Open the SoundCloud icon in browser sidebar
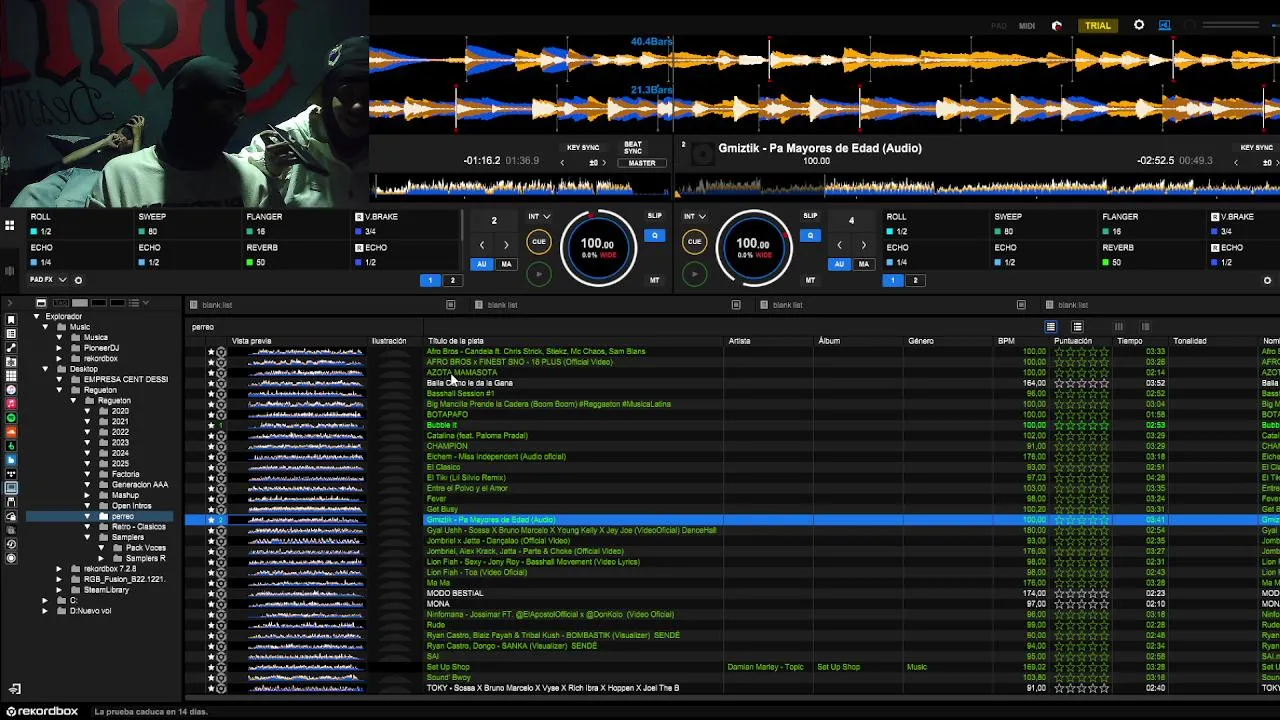Viewport: 1280px width, 720px height. point(11,432)
